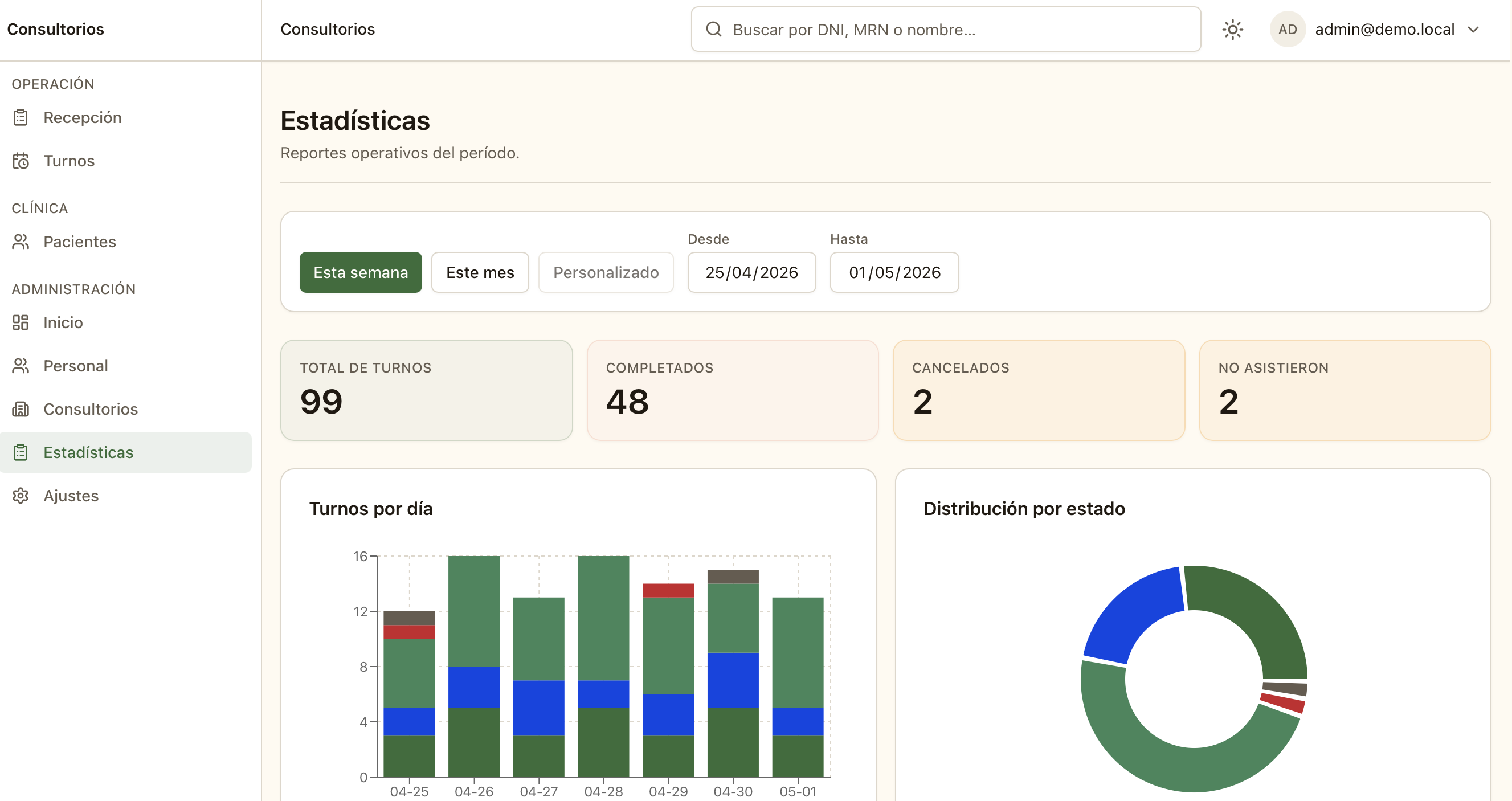The width and height of the screenshot is (1512, 801).
Task: Open the Desde date field
Action: pos(751,272)
